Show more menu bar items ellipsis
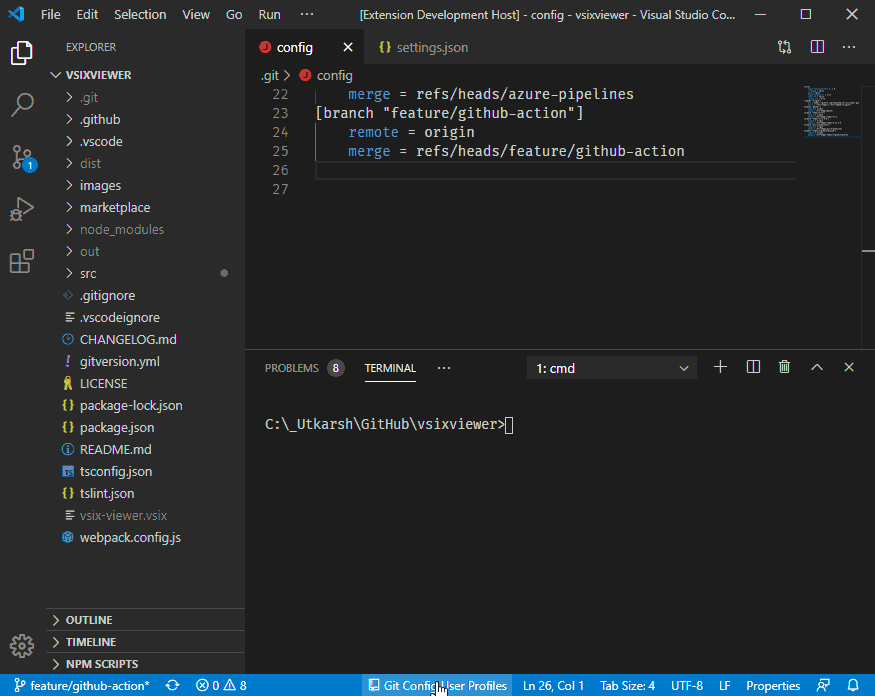Image resolution: width=875 pixels, height=696 pixels. click(307, 15)
